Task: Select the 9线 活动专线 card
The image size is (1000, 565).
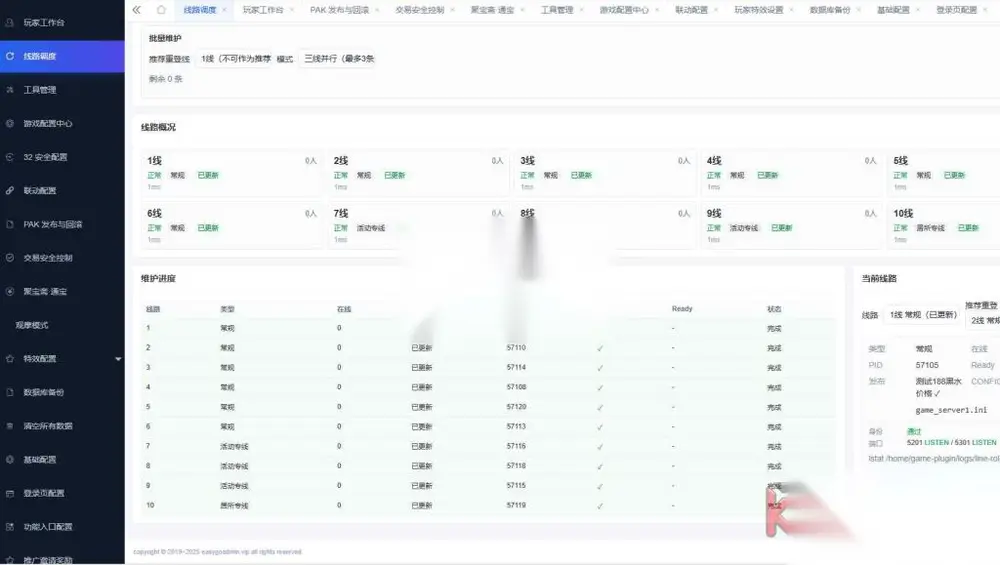Action: 791,226
